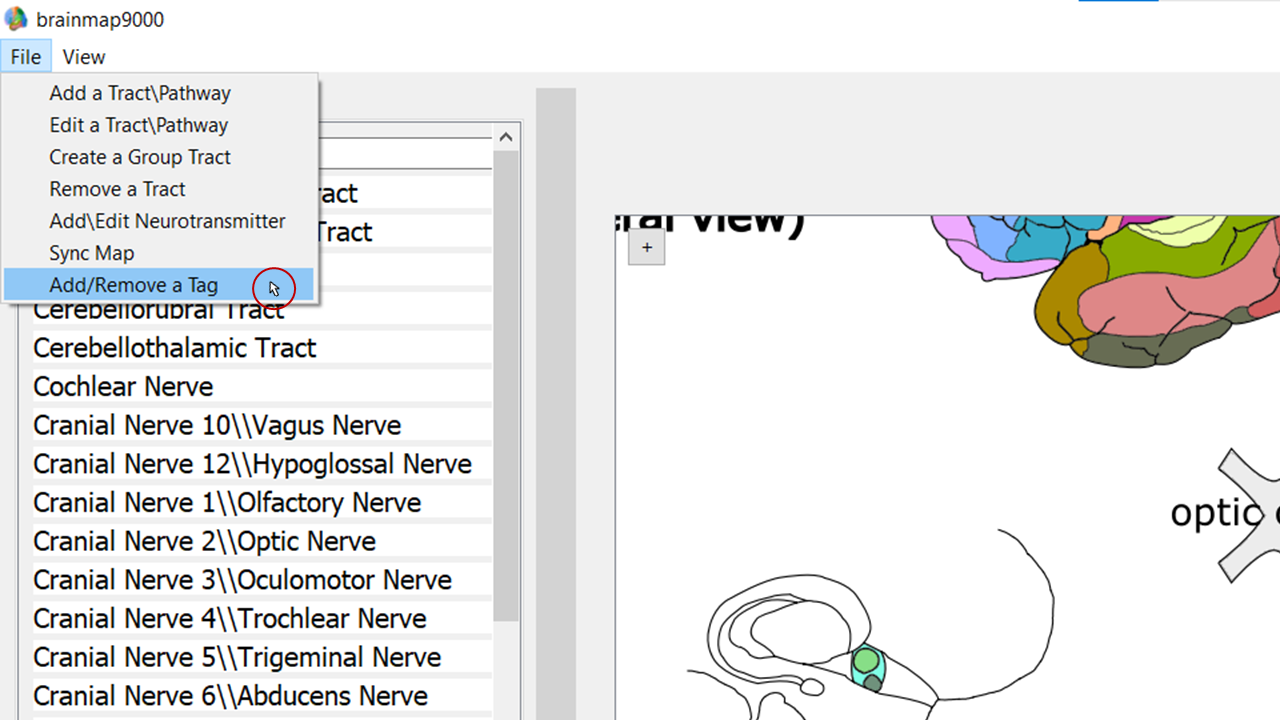
Task: Open the File menu
Action: tap(26, 57)
